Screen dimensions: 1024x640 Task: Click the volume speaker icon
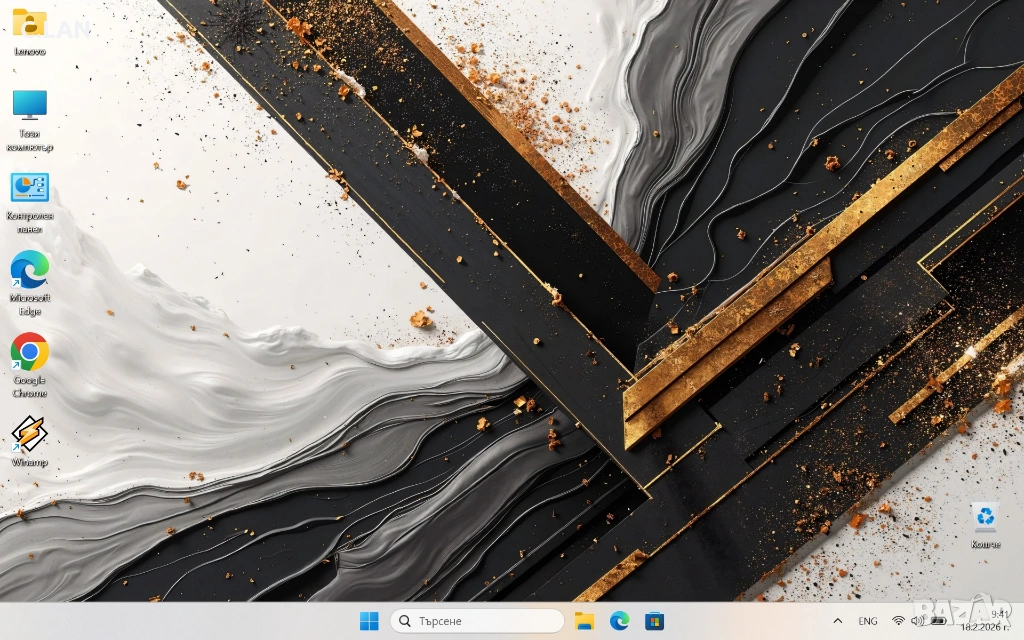pyautogui.click(x=917, y=621)
